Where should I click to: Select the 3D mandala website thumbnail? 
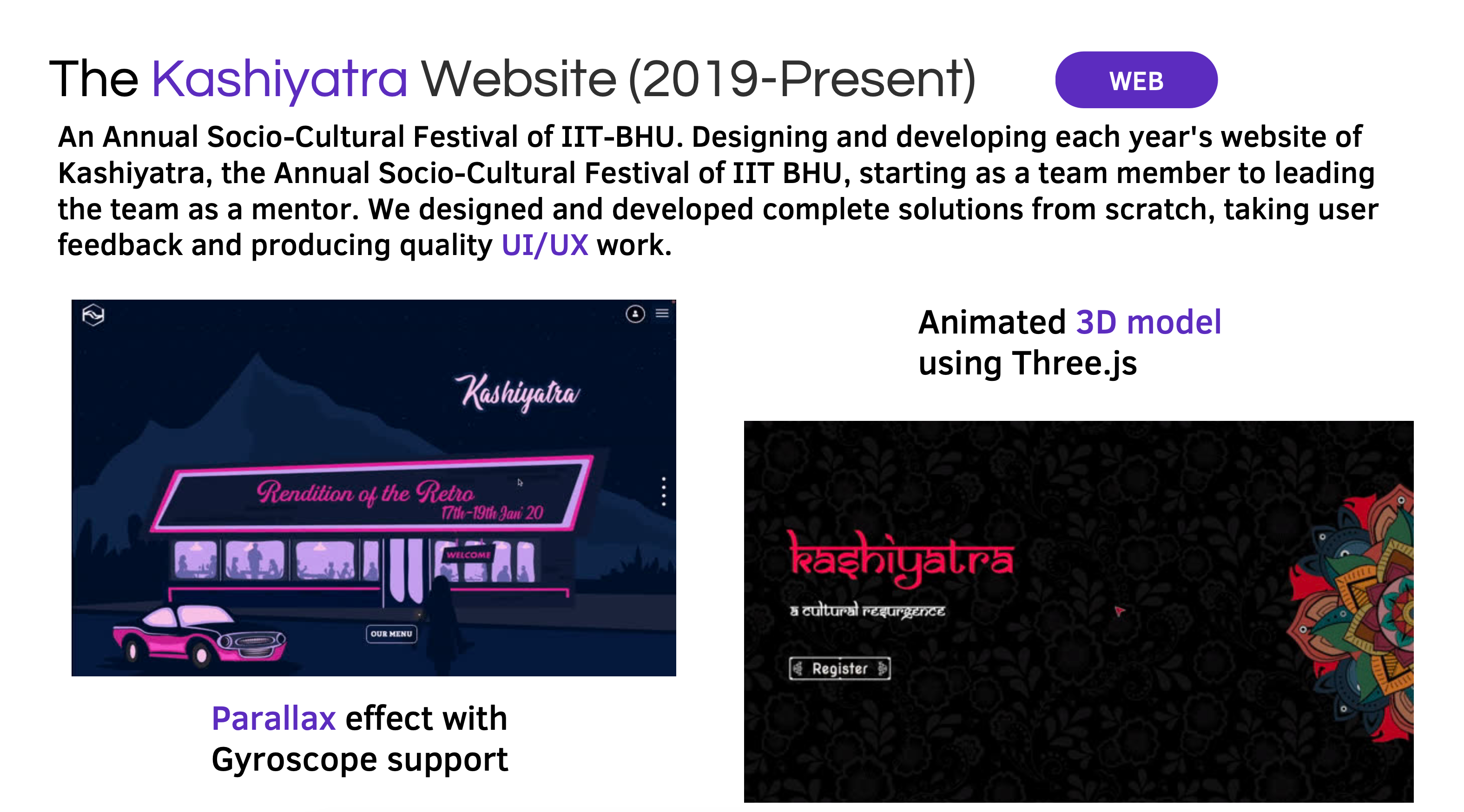coord(1078,611)
